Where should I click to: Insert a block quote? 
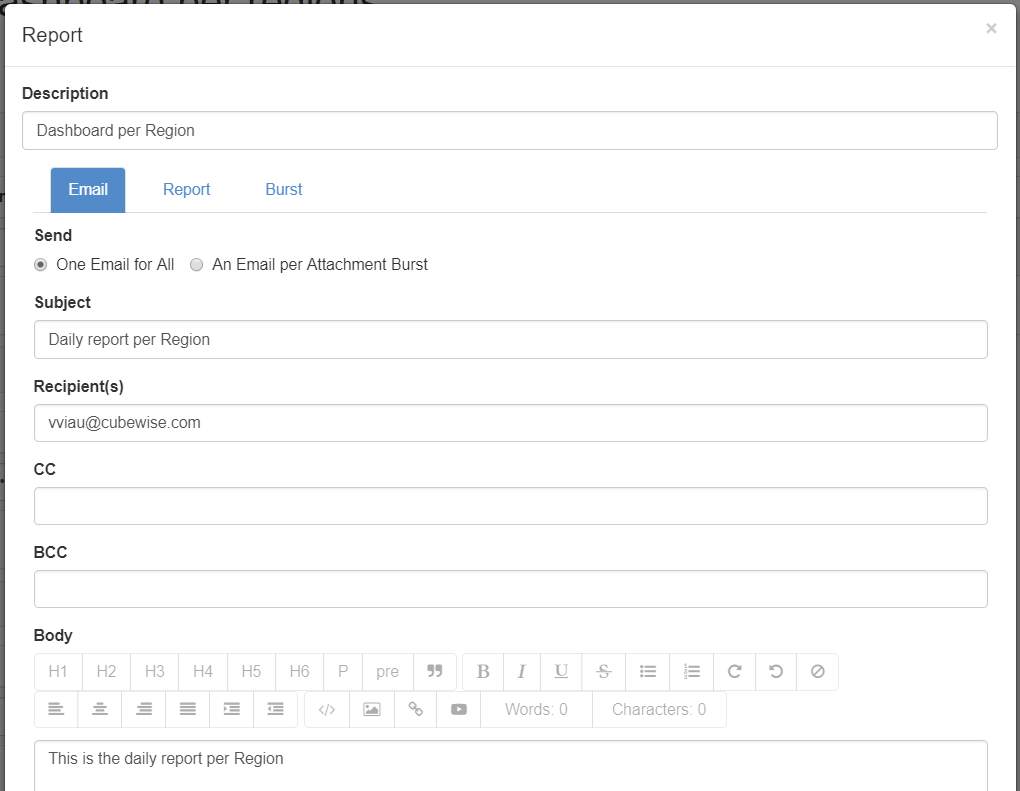(435, 671)
